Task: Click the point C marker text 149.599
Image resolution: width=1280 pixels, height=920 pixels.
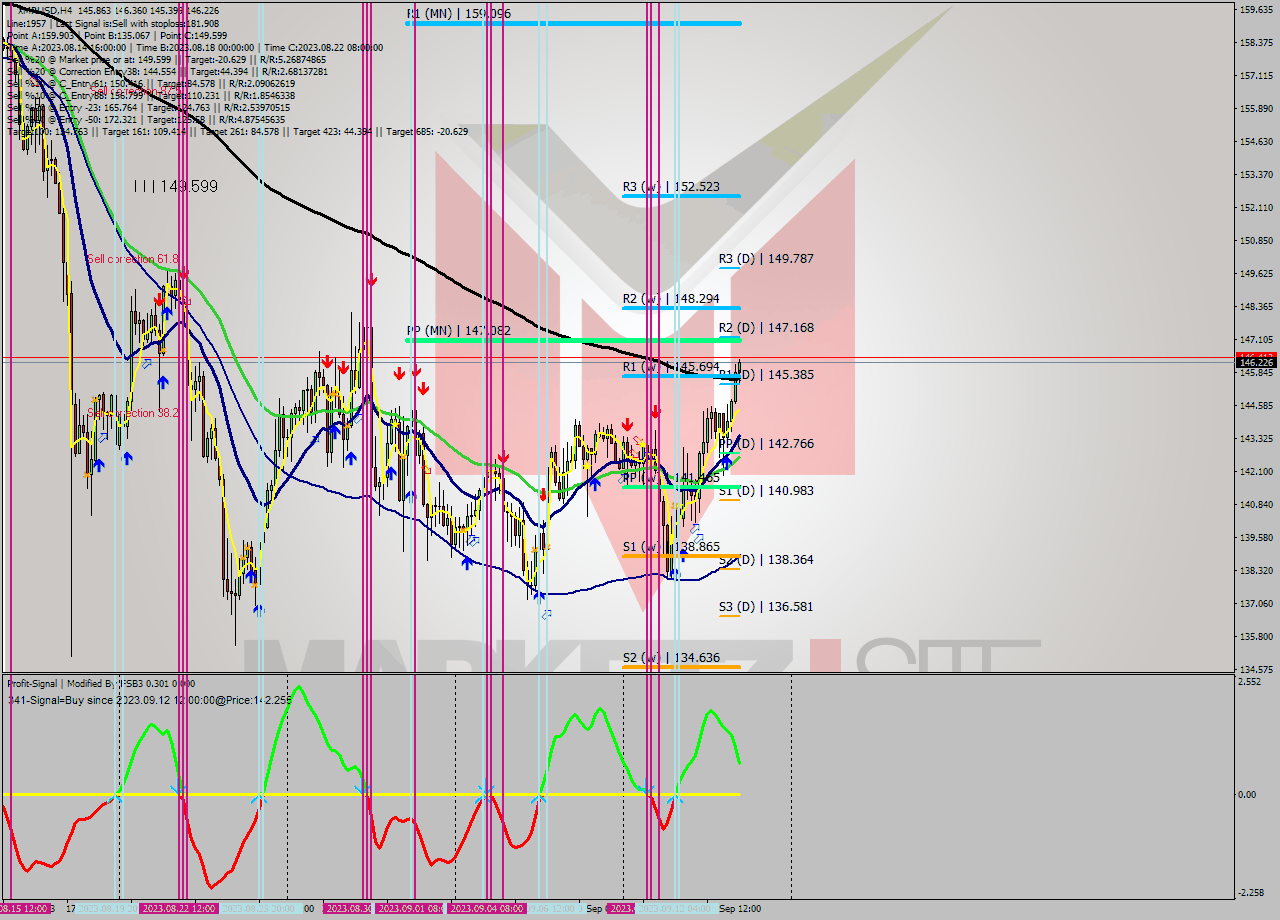Action: (175, 186)
